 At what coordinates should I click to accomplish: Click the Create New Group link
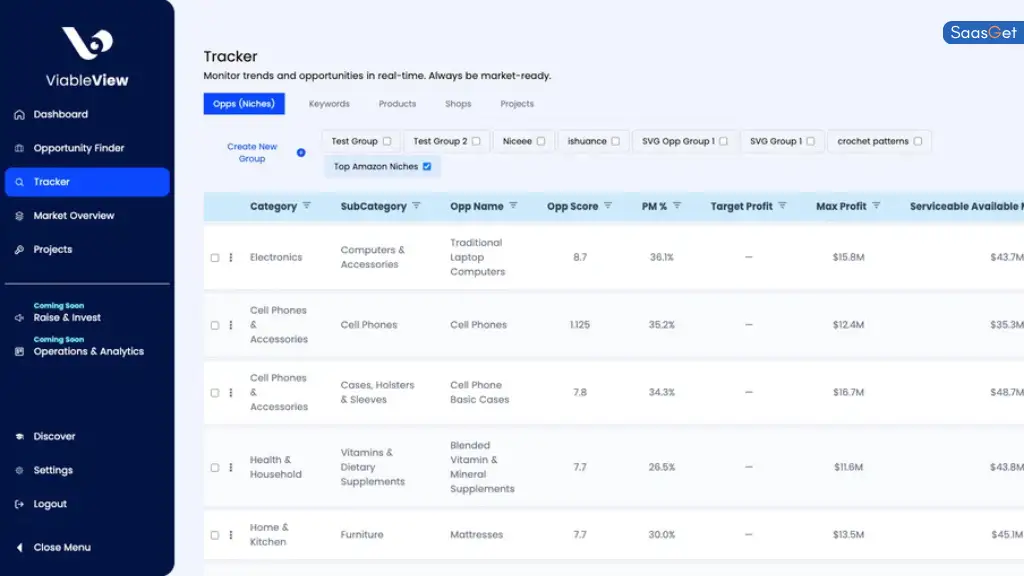(x=252, y=153)
